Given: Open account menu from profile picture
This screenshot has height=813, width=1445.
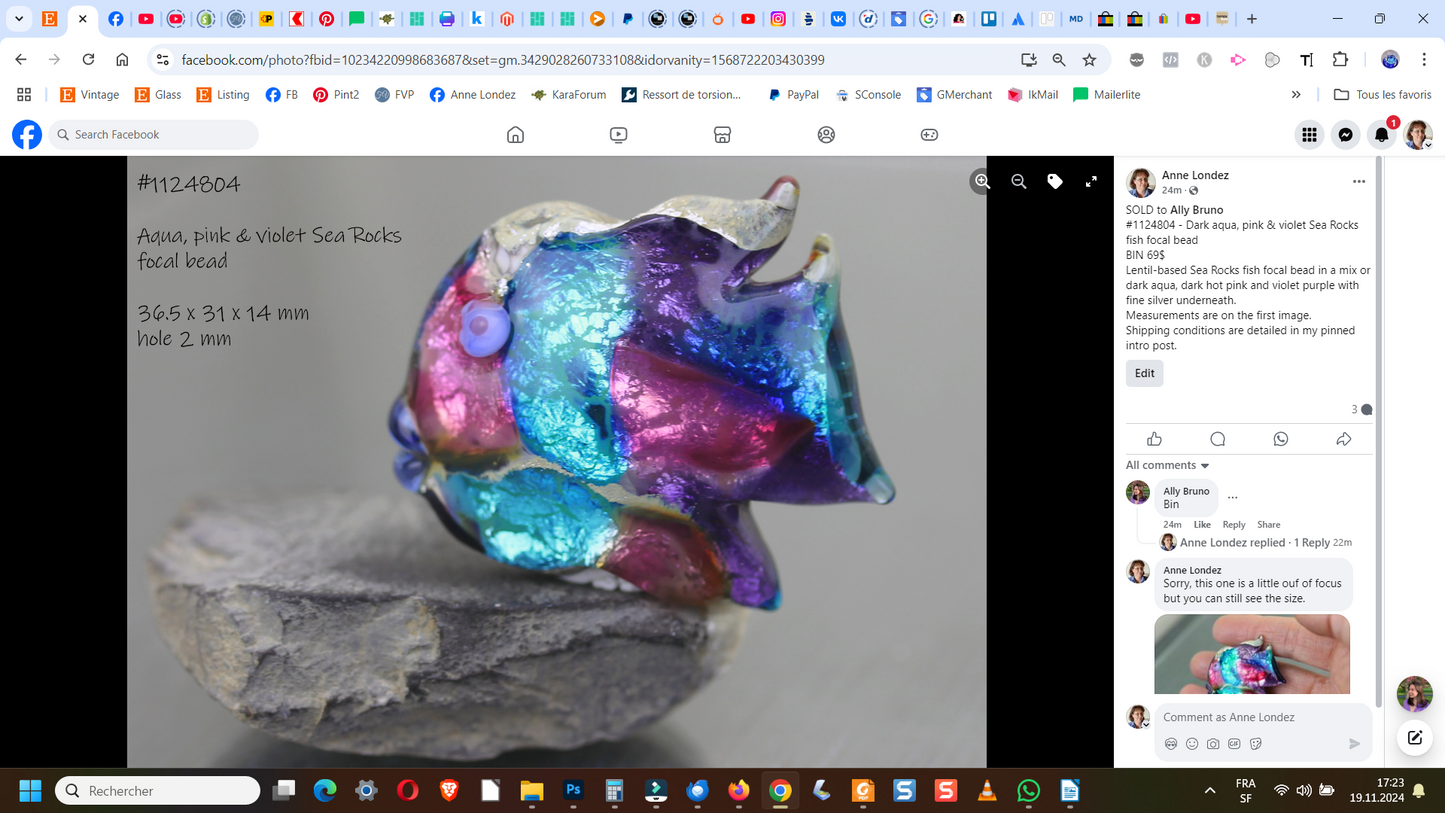Looking at the screenshot, I should click(1418, 134).
